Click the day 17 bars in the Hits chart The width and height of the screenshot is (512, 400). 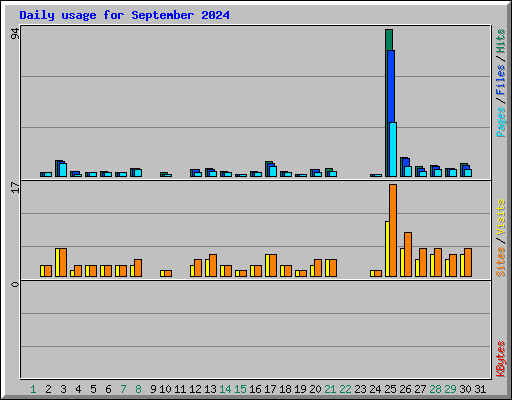click(x=271, y=169)
